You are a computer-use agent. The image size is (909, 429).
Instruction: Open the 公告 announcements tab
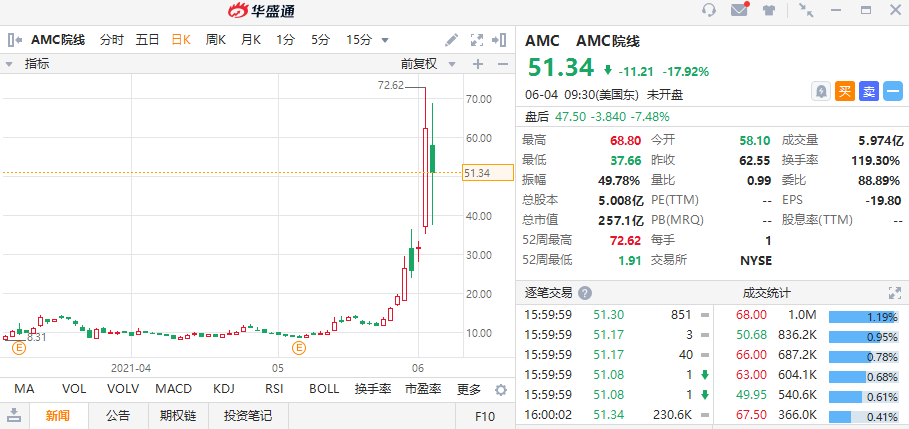[x=118, y=416]
